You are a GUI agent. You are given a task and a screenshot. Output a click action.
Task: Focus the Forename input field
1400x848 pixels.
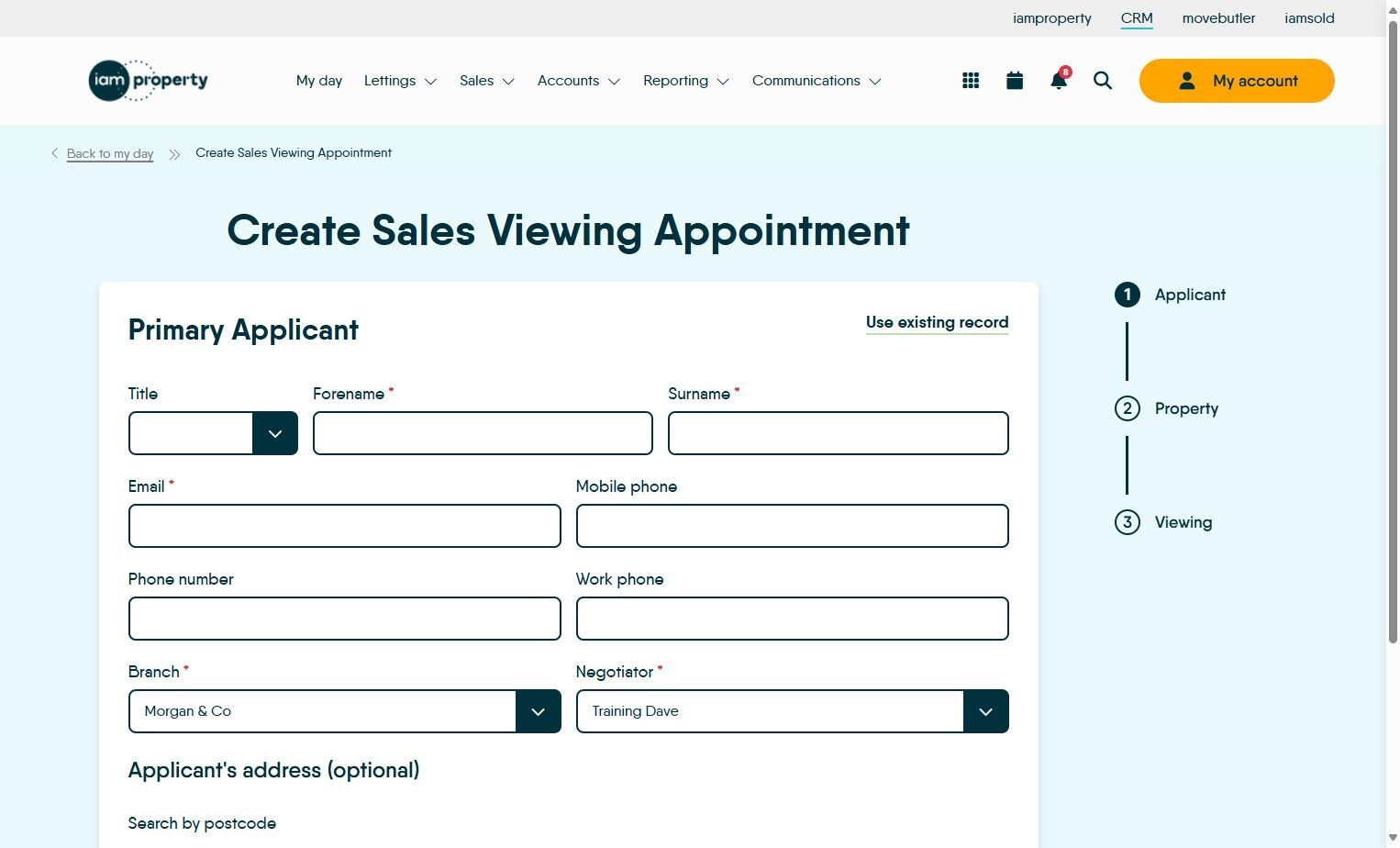click(x=483, y=433)
